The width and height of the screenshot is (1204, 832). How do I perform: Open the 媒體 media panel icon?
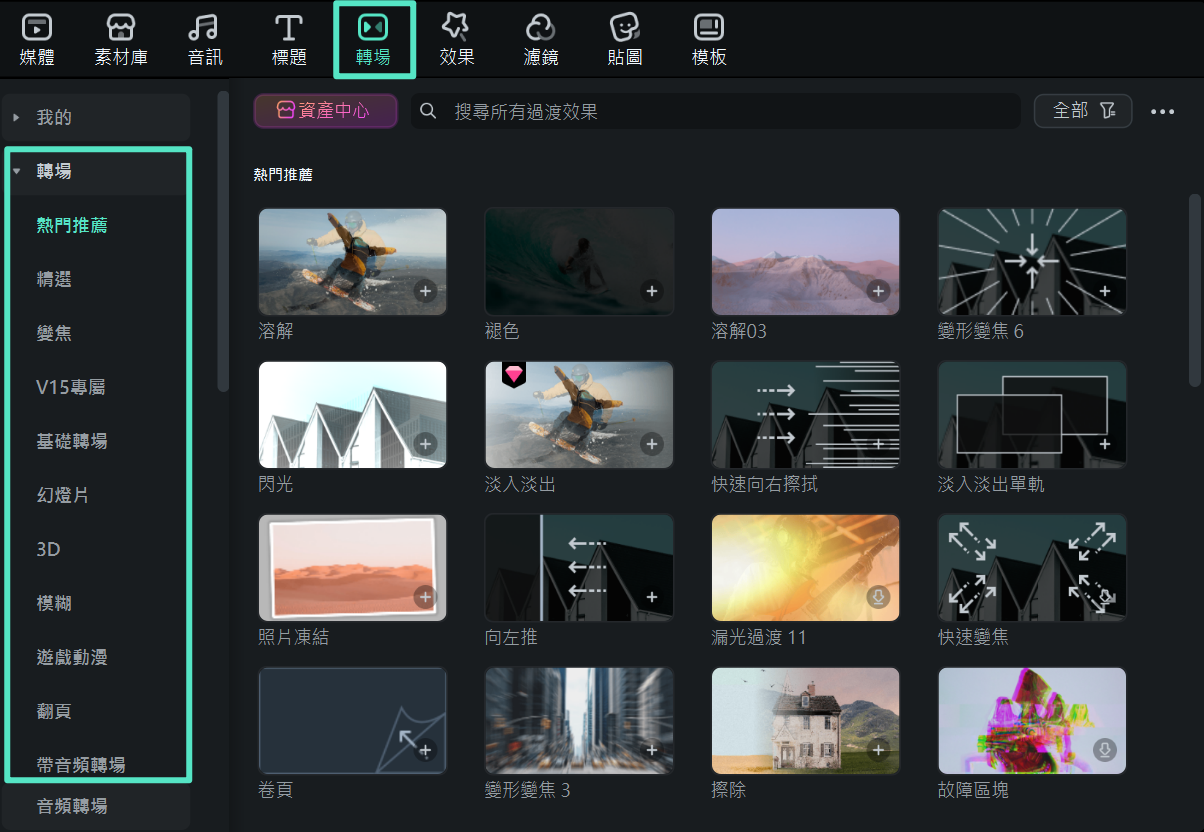click(37, 28)
